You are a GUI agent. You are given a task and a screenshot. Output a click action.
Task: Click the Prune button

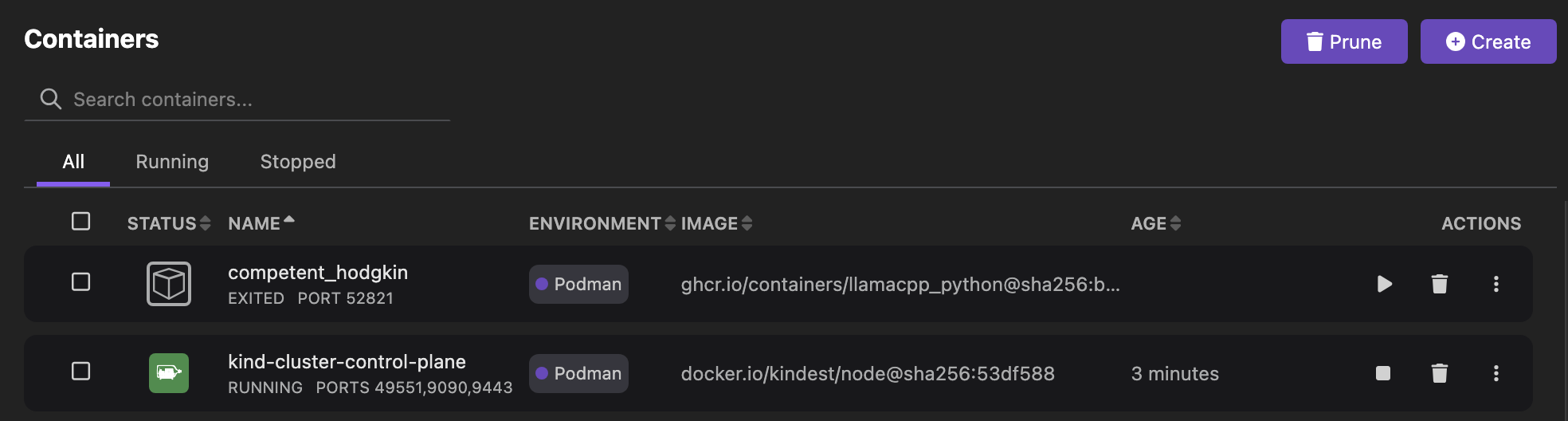(x=1343, y=41)
